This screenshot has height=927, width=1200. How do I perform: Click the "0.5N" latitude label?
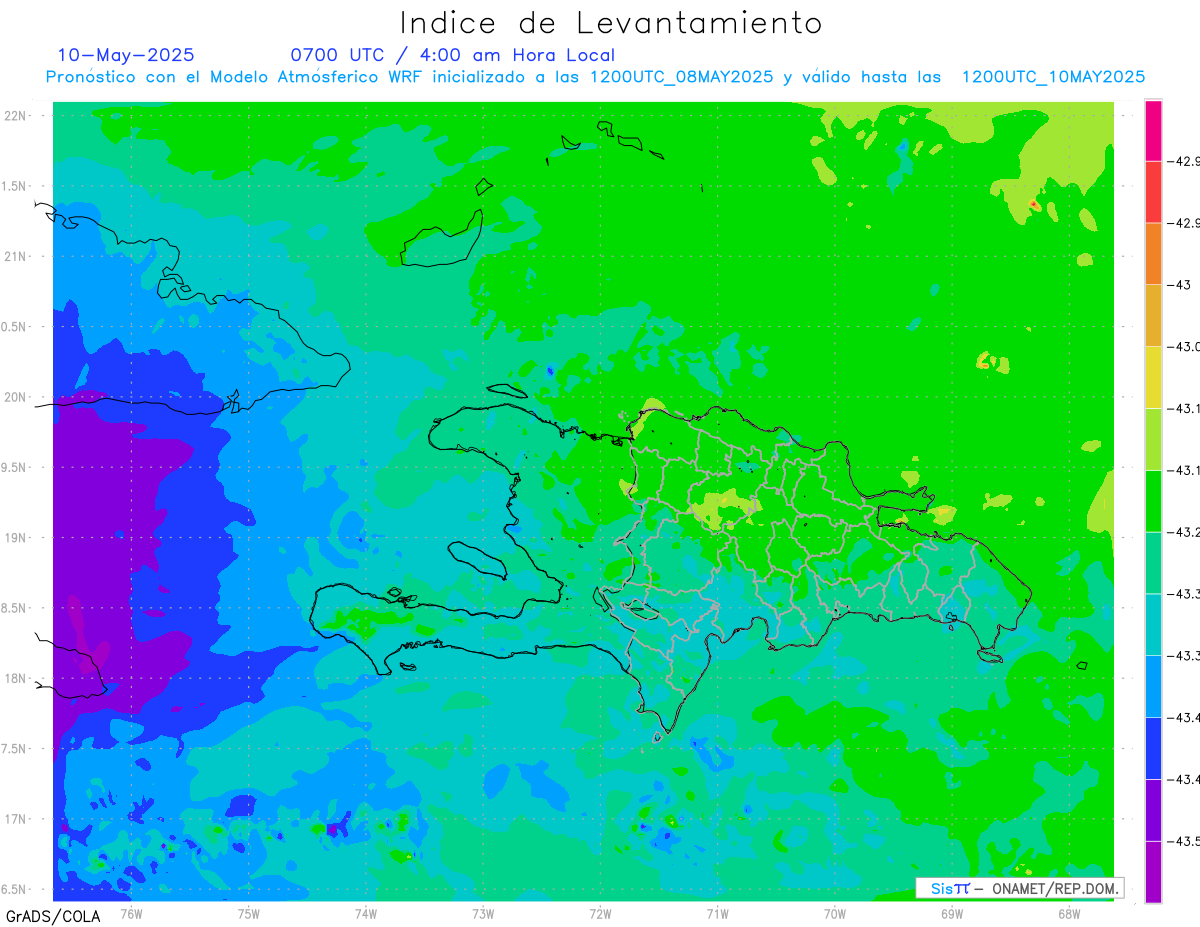14,327
